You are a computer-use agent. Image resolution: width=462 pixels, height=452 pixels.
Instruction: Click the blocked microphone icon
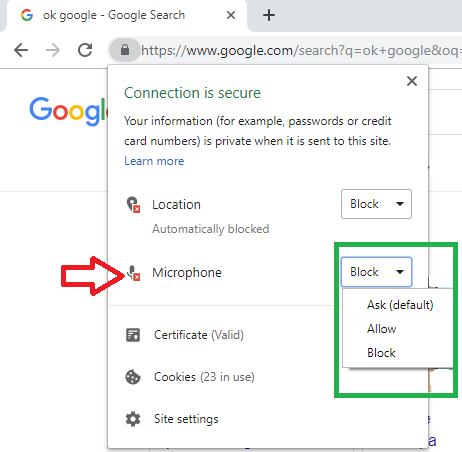133,273
